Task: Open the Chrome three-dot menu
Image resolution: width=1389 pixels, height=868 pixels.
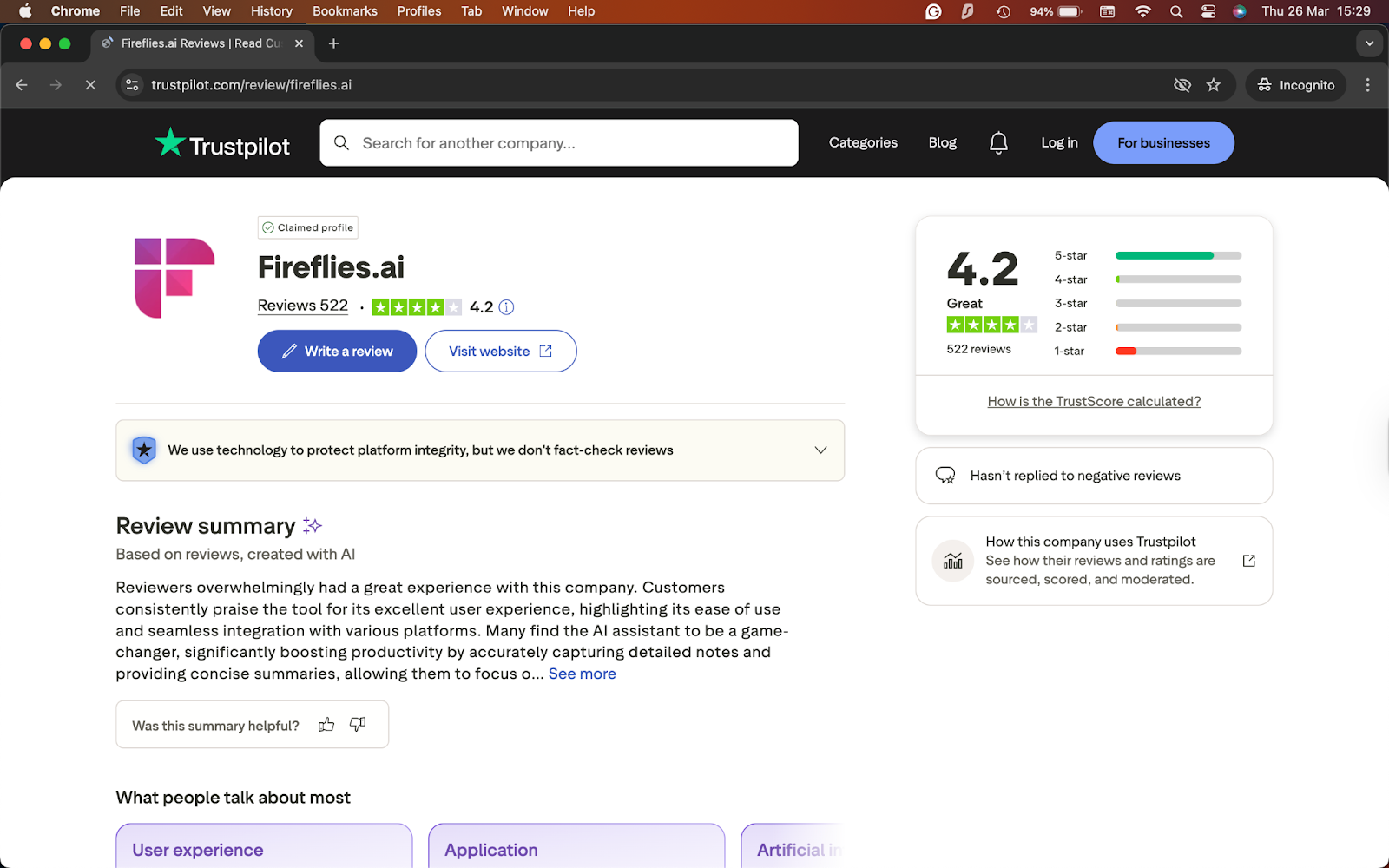Action: pos(1367,85)
